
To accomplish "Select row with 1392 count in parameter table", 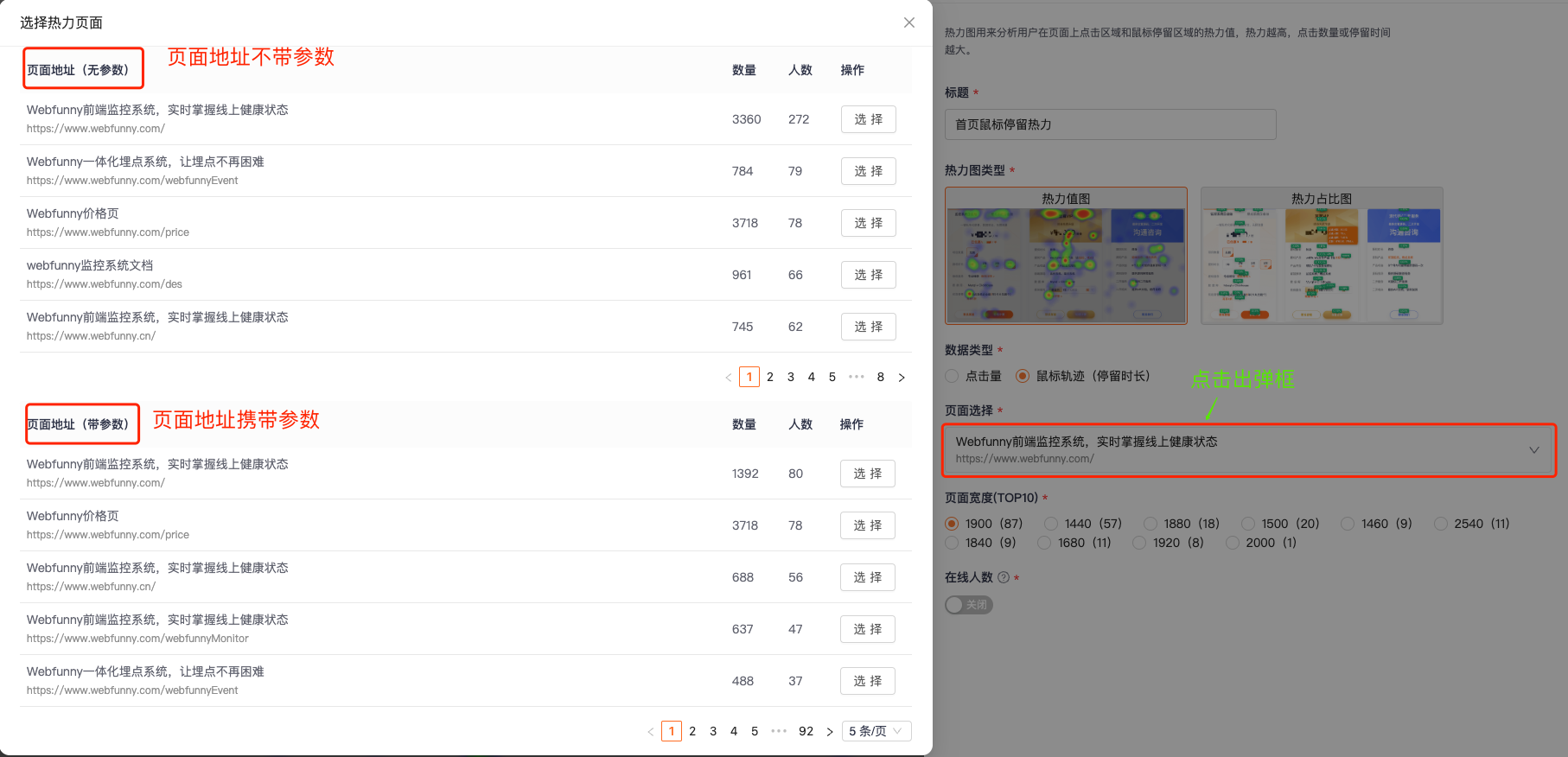I will (868, 474).
